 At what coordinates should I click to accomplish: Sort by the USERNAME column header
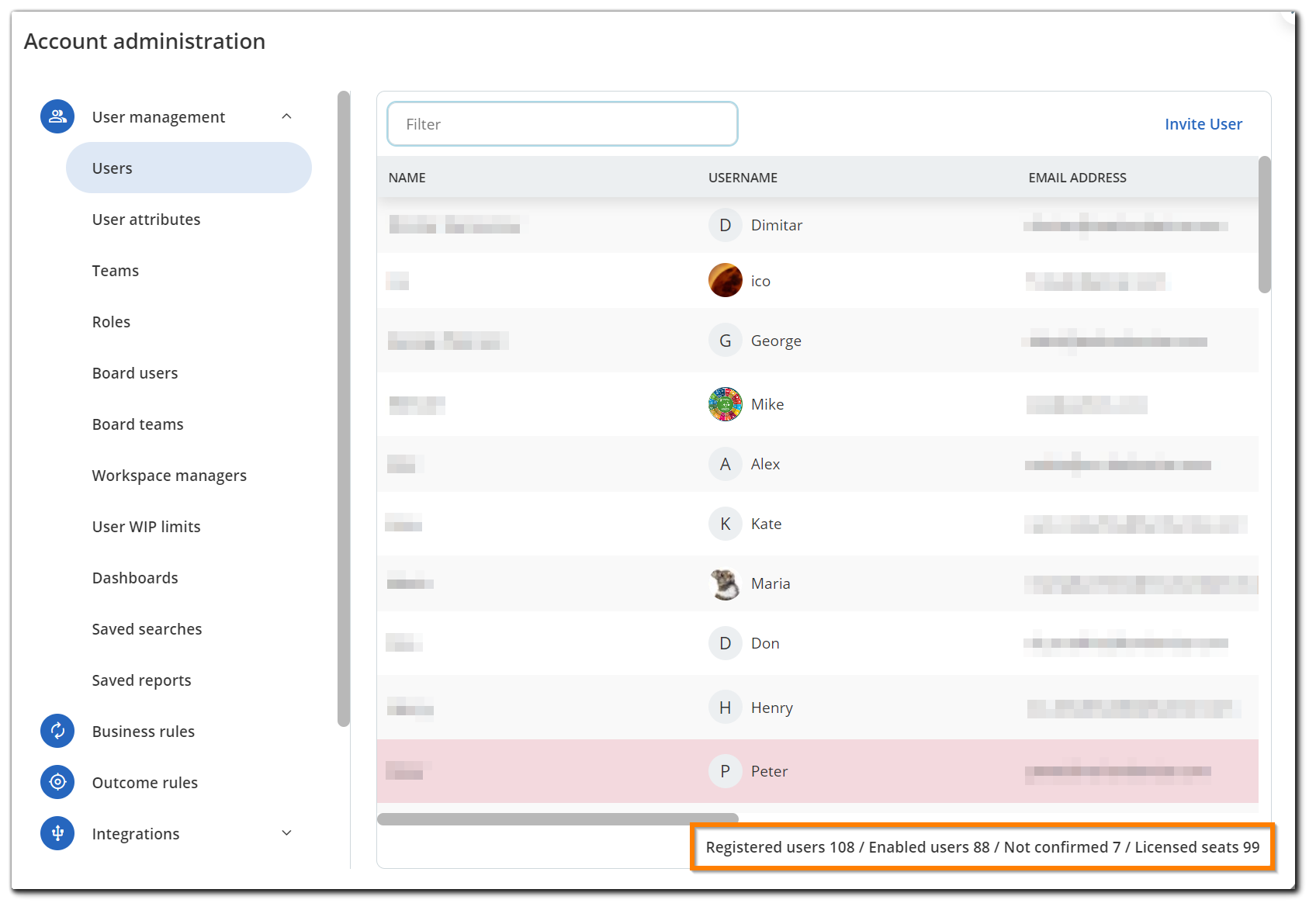(x=743, y=178)
